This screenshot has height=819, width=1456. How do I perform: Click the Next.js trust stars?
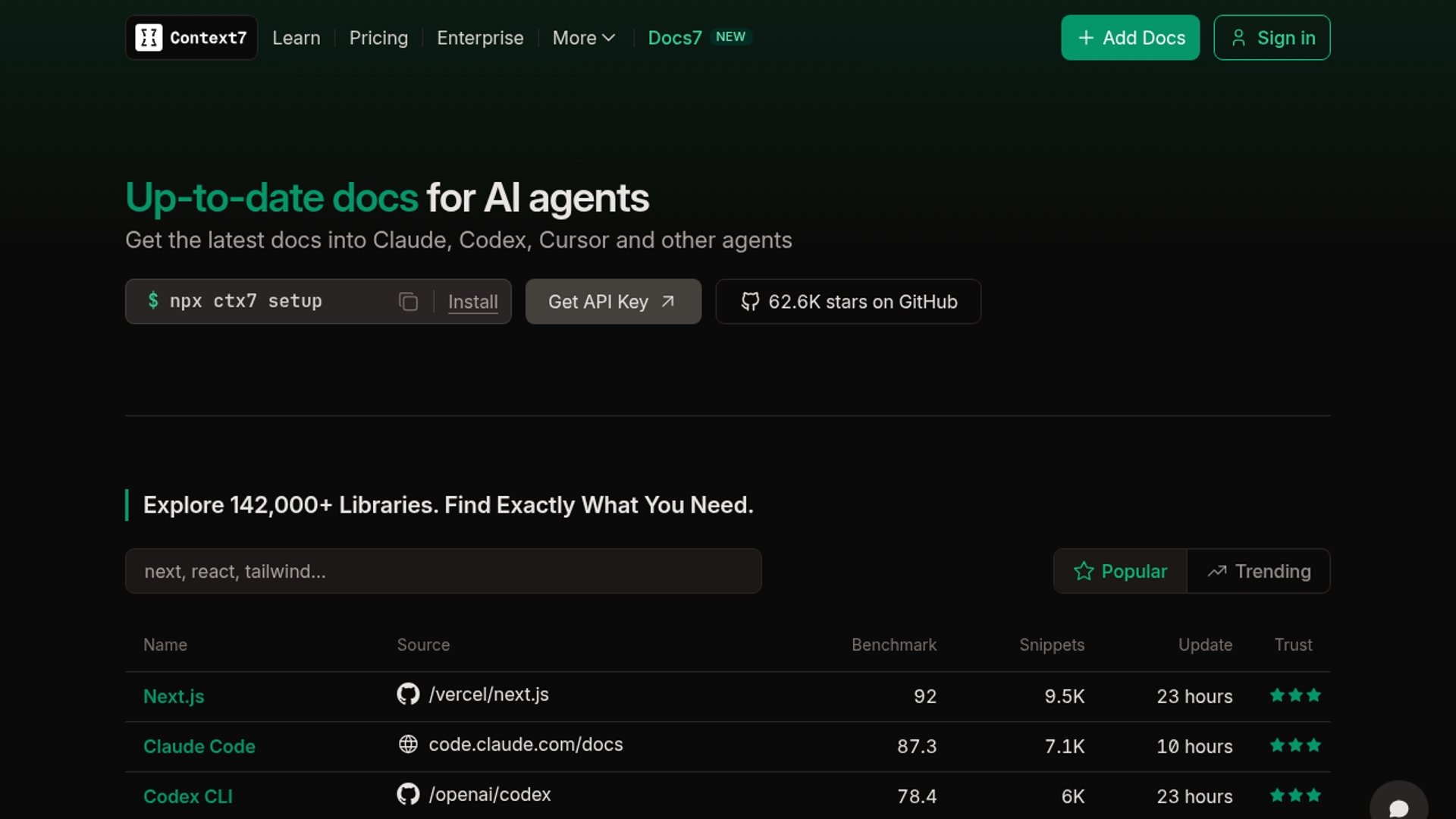coord(1295,695)
